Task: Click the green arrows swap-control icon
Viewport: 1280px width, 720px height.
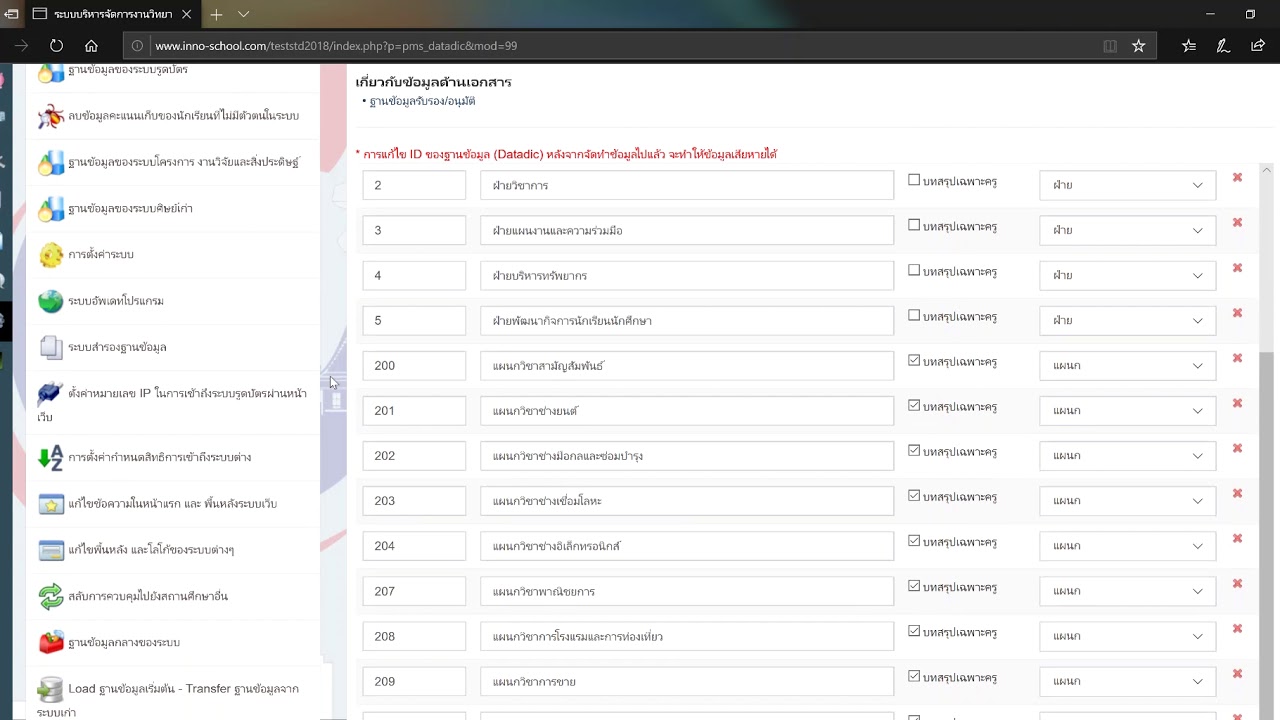Action: tap(51, 596)
